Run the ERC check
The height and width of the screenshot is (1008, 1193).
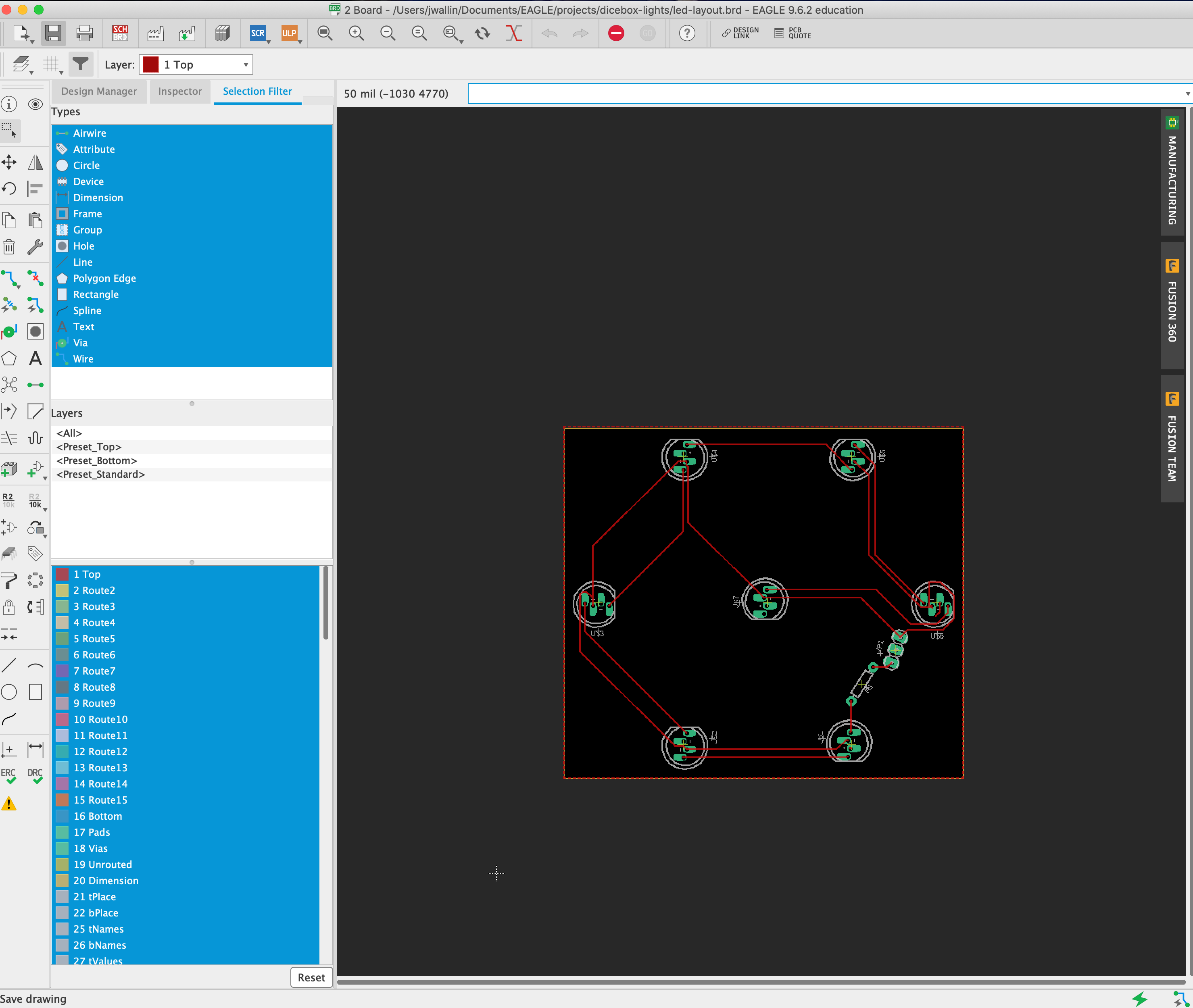click(x=9, y=775)
